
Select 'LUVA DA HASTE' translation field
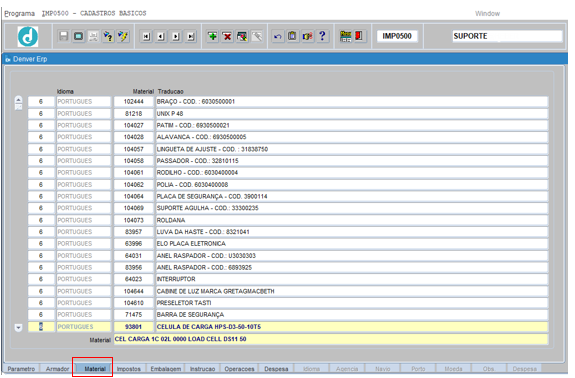pos(352,232)
